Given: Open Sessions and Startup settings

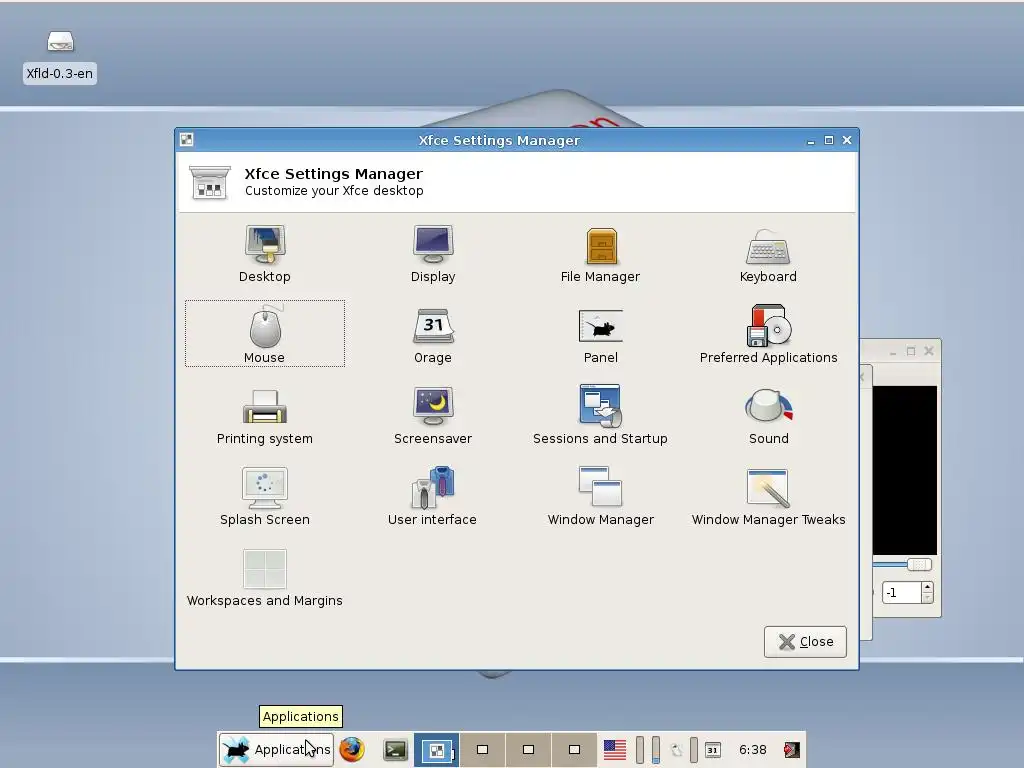Looking at the screenshot, I should tap(600, 417).
